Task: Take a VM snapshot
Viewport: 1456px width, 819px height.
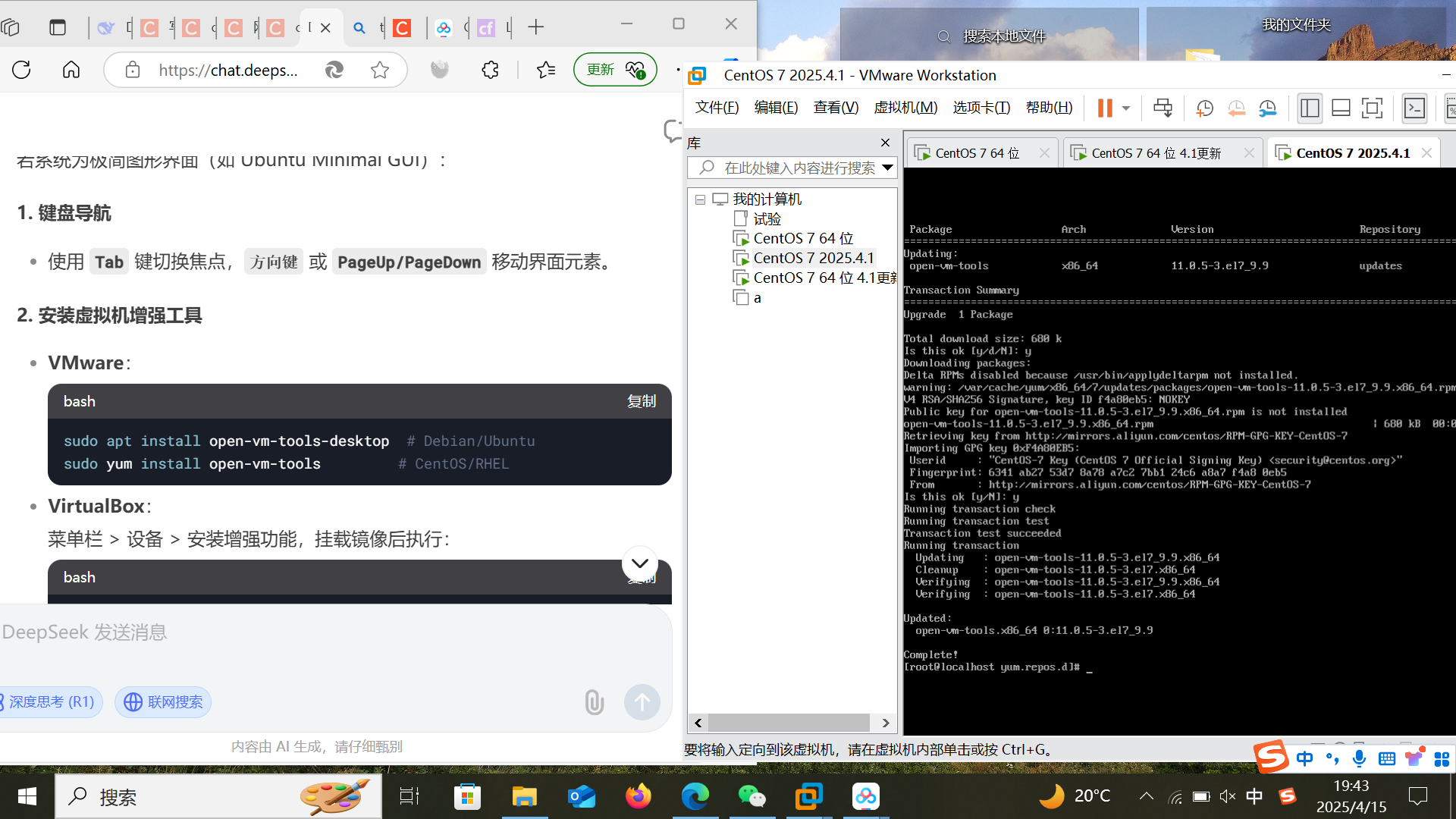Action: [1204, 108]
